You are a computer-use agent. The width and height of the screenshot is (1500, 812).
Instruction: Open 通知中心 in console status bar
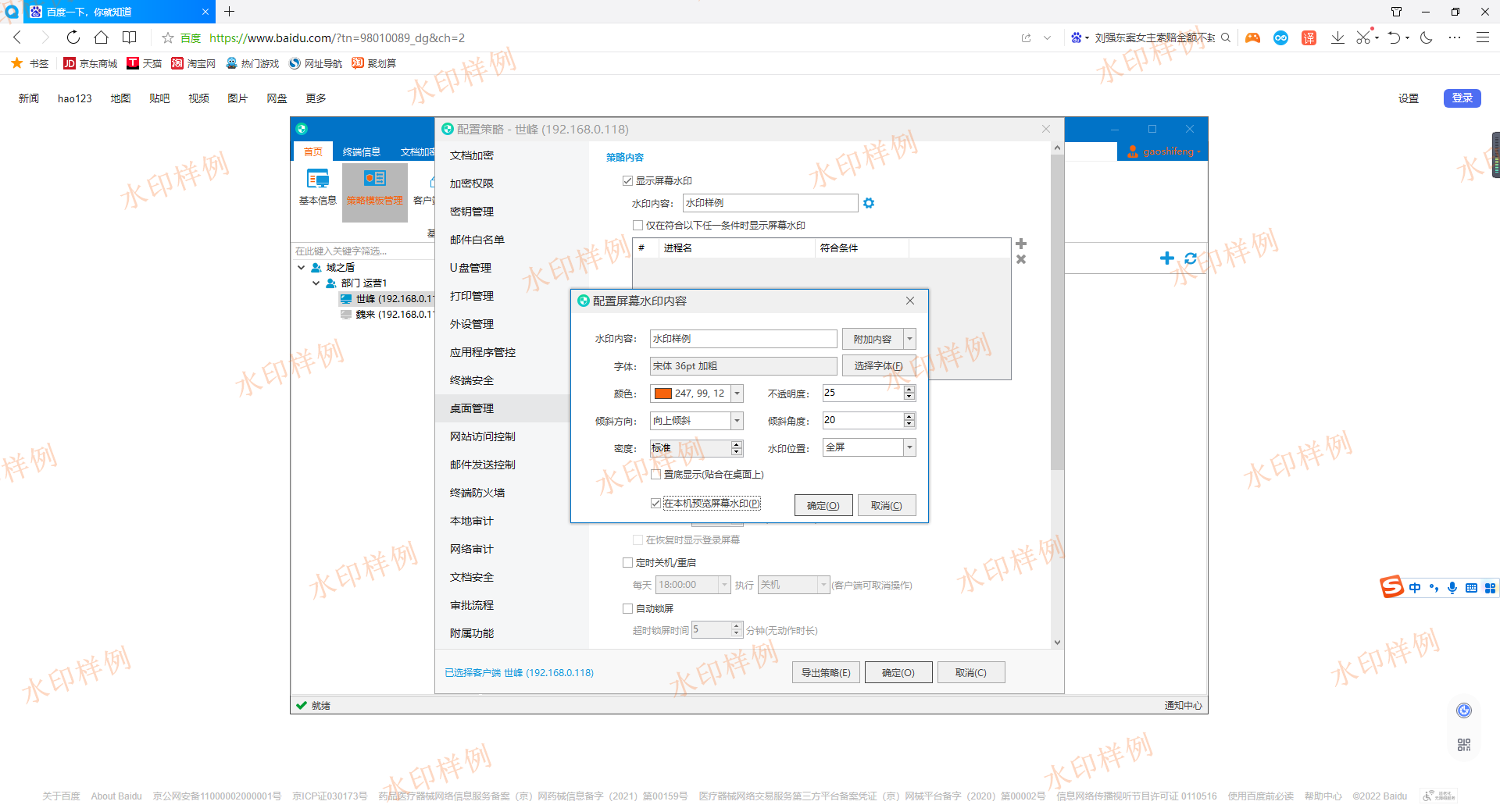(x=1184, y=706)
